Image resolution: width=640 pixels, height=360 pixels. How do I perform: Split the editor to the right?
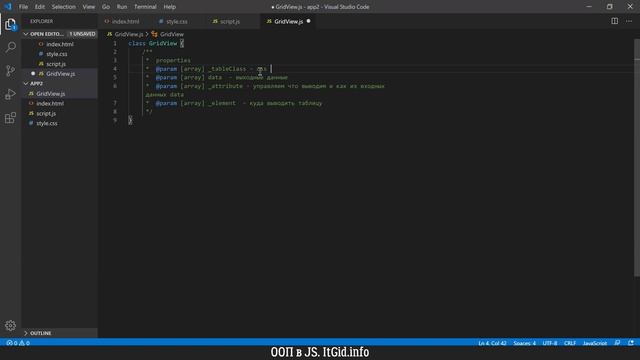coord(614,21)
